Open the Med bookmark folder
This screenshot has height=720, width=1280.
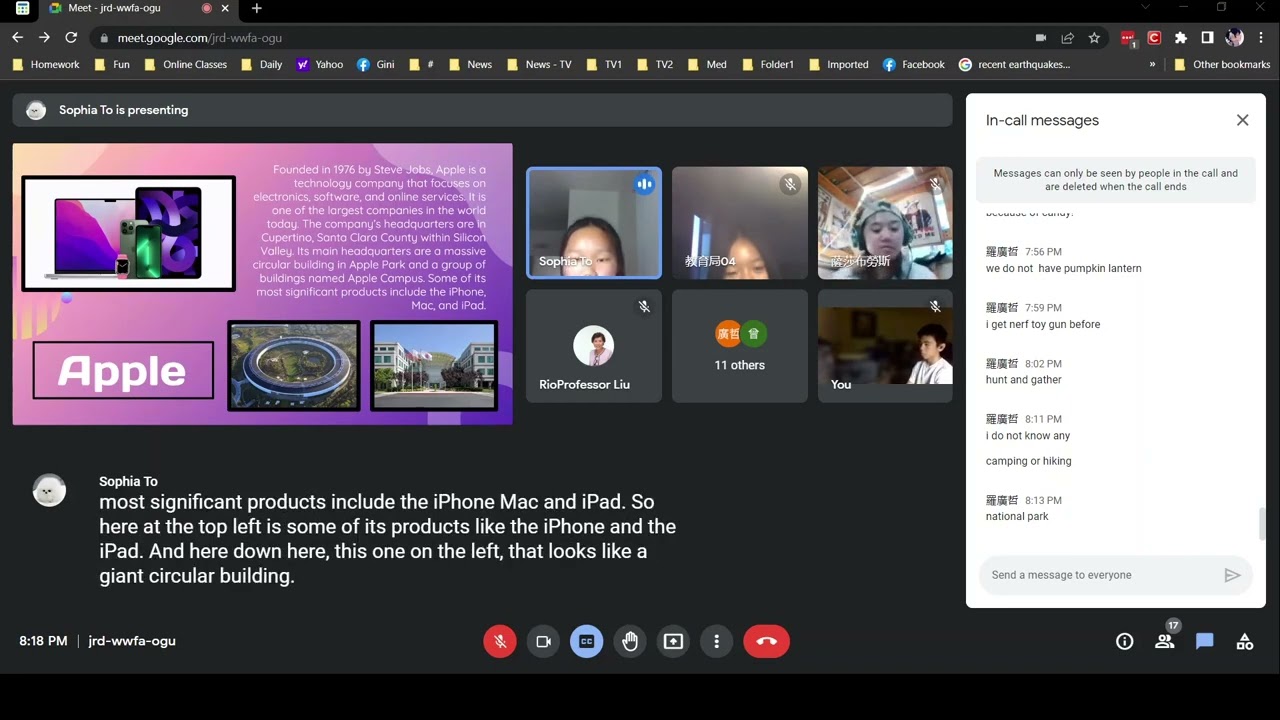[707, 64]
